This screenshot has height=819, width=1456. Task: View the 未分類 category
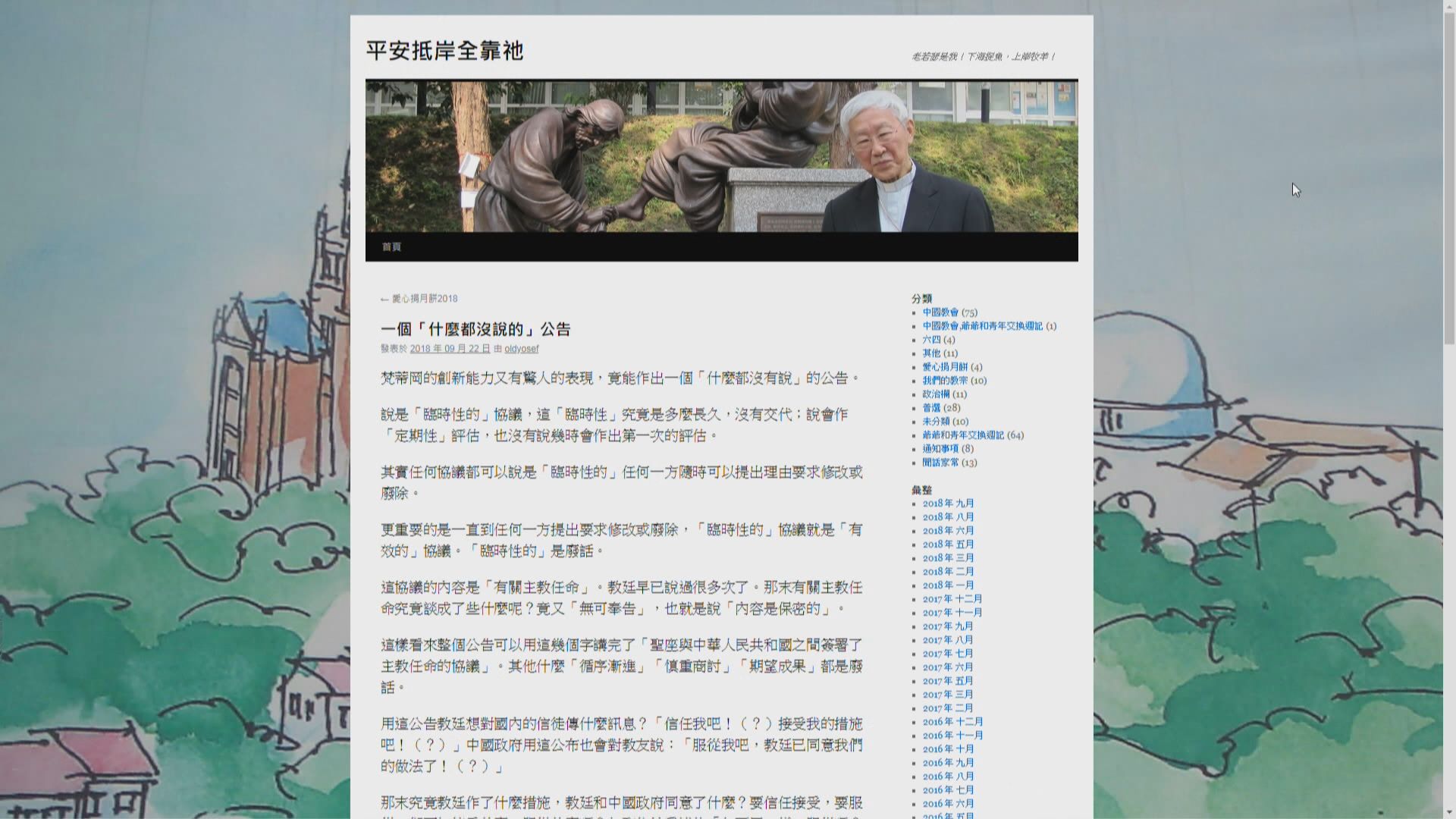point(938,422)
